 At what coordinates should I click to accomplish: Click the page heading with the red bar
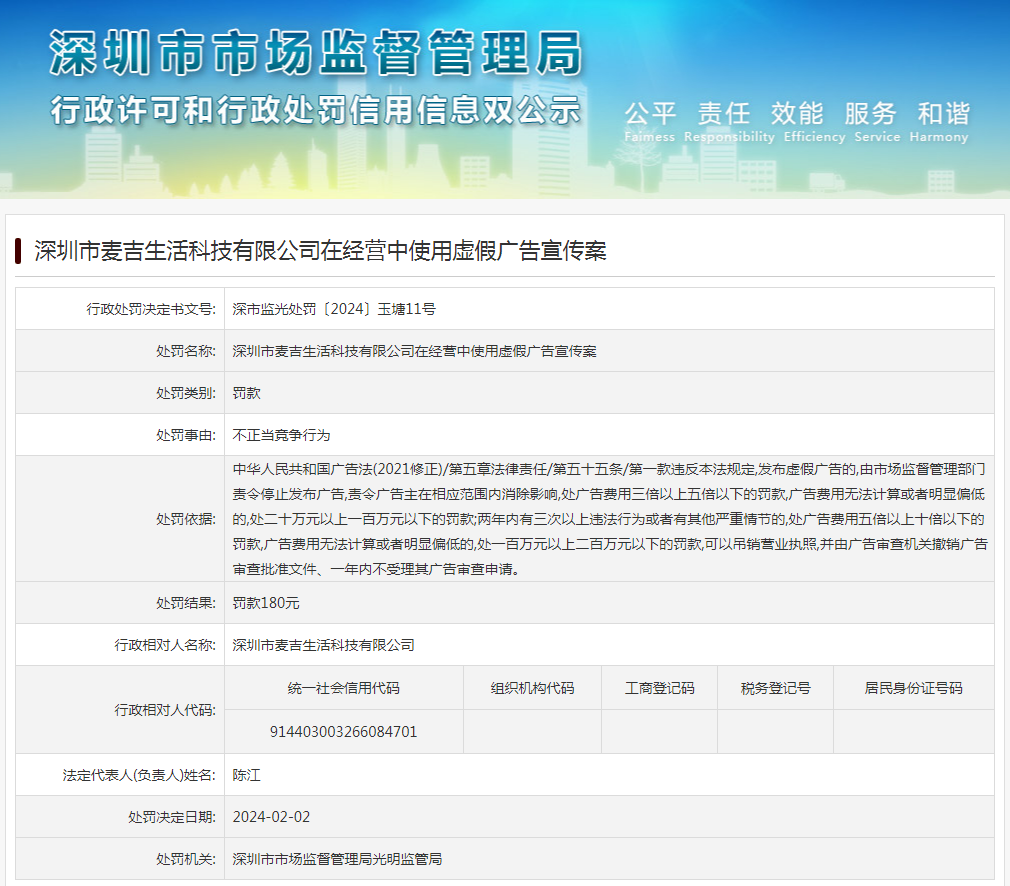(320, 251)
